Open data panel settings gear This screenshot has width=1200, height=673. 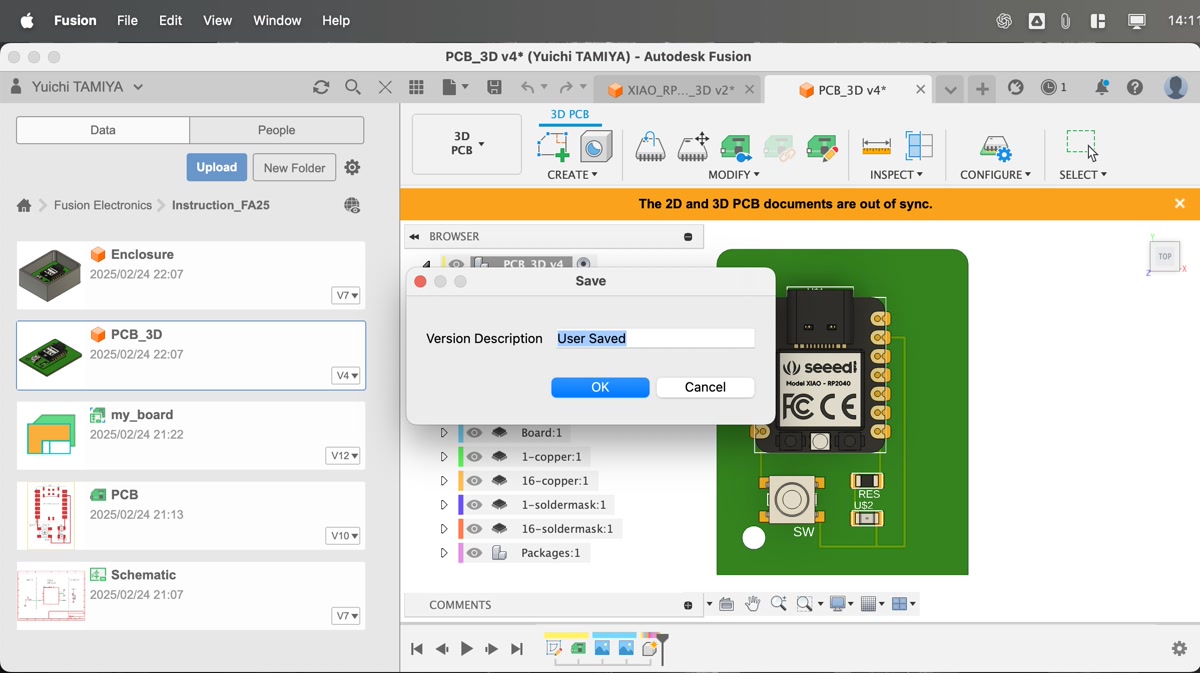tap(352, 167)
